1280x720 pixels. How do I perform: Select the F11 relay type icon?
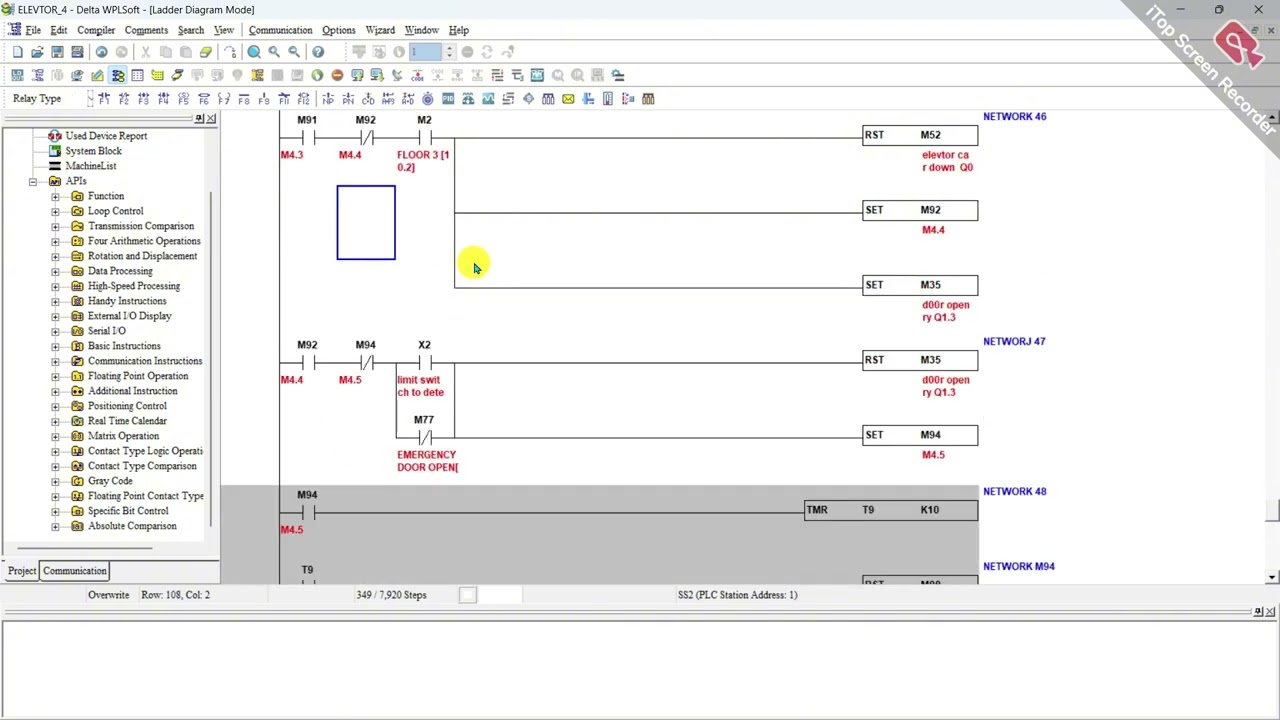(x=284, y=99)
